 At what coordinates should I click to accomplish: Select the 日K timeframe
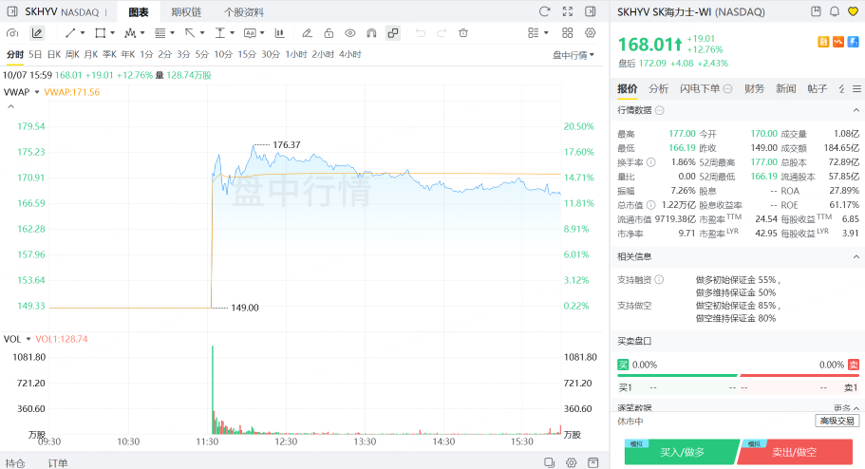tap(54, 54)
